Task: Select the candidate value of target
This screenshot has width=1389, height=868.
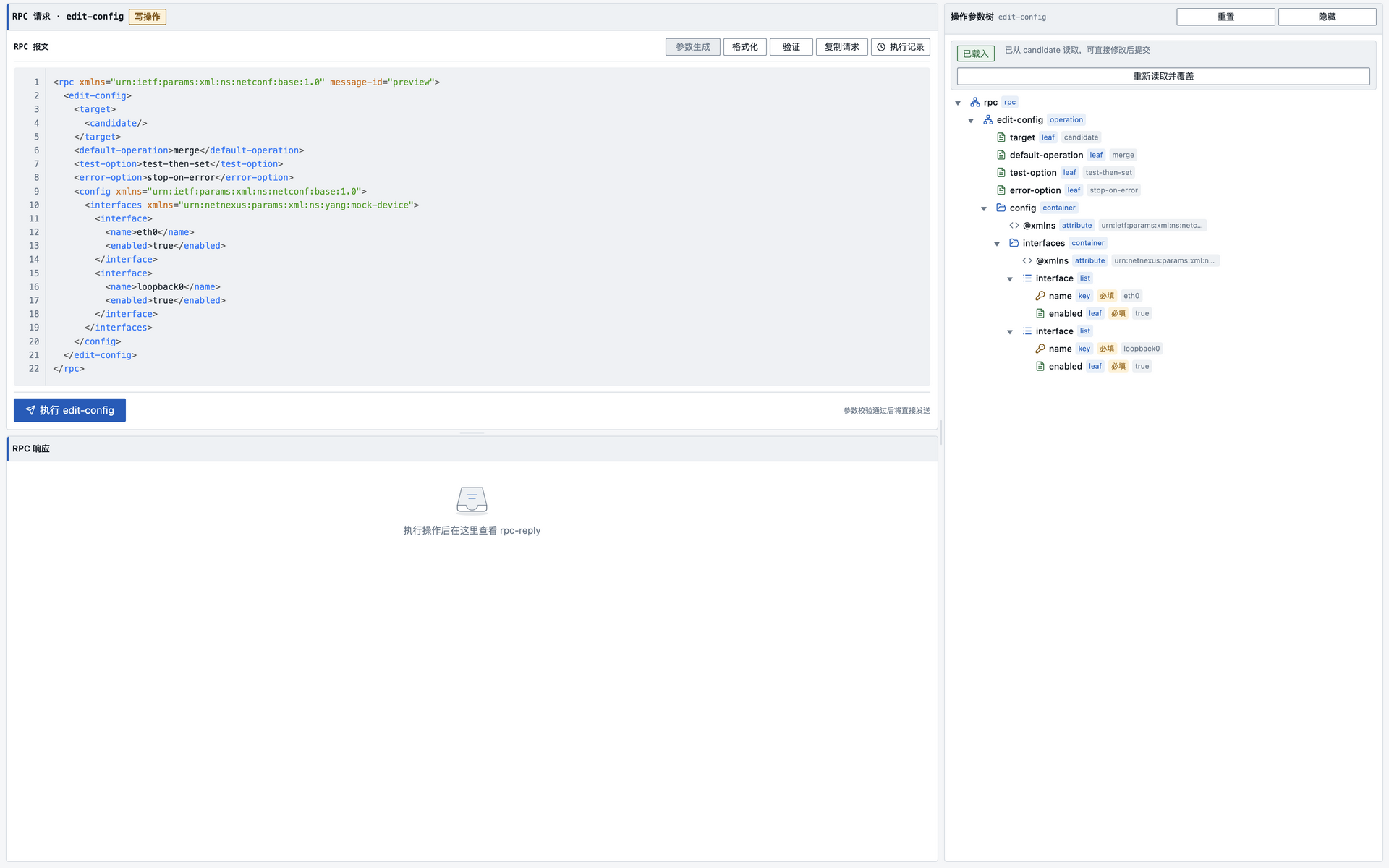Action: [1081, 137]
